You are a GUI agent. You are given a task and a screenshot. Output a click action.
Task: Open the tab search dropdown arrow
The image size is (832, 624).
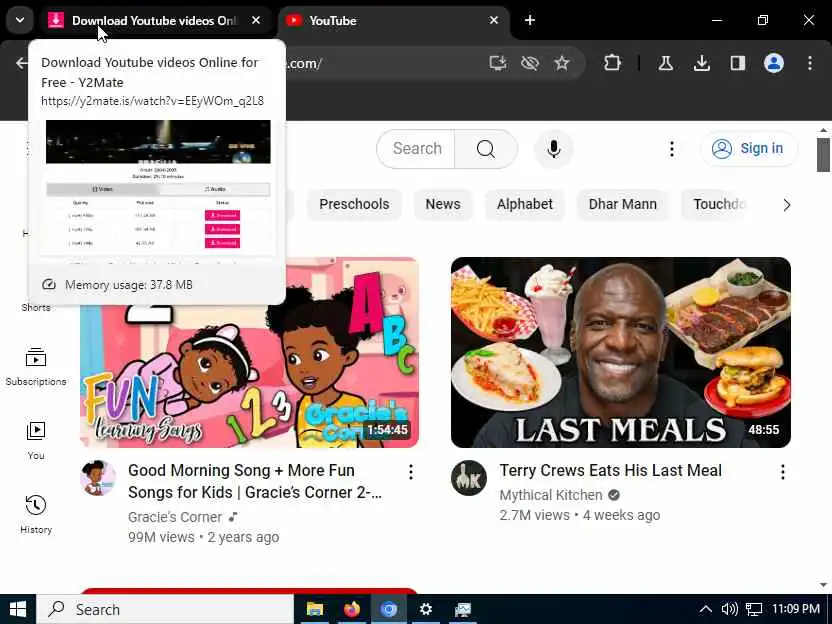(20, 20)
